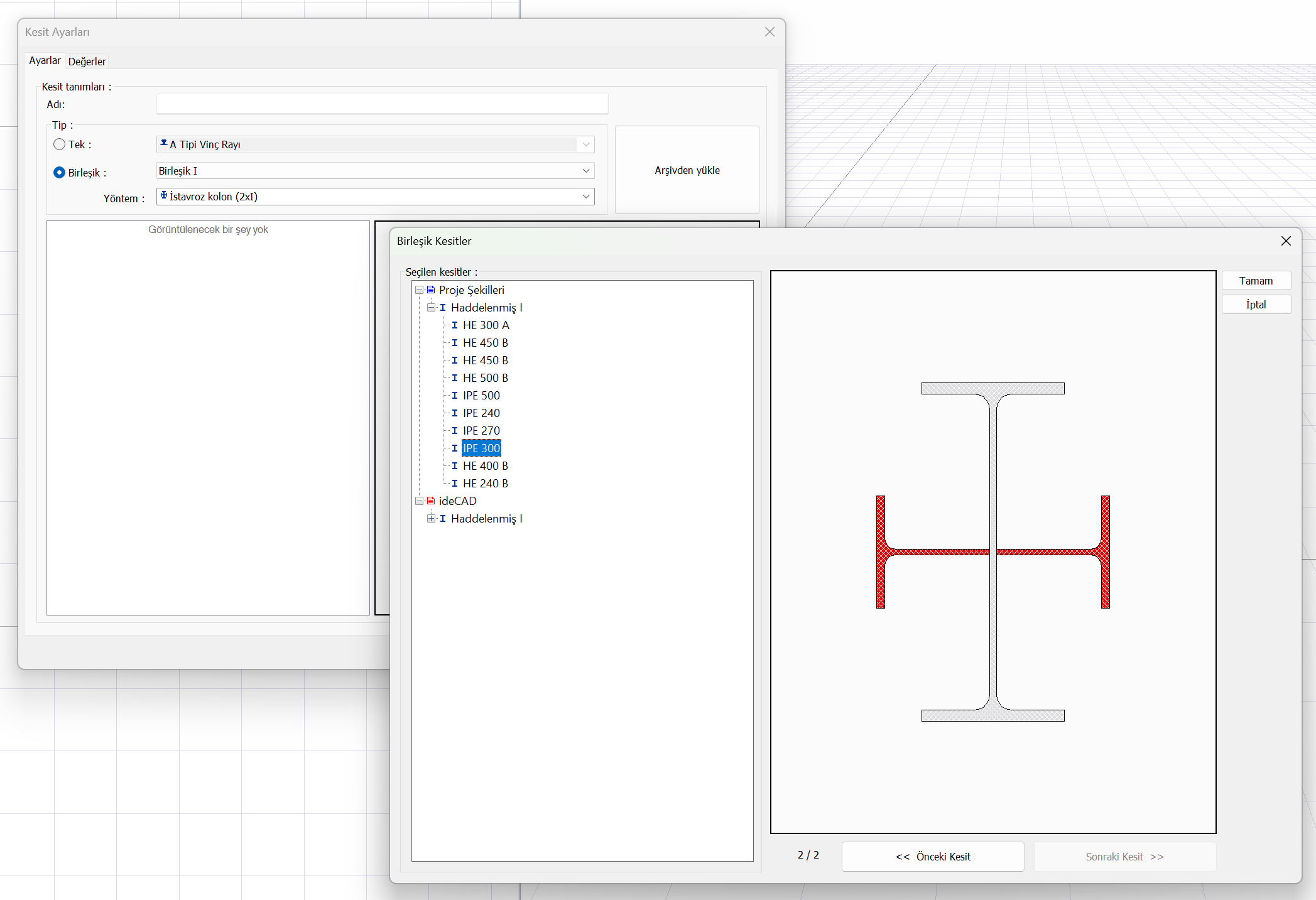The image size is (1316, 900).
Task: Expand Haddelenmiş I under ideCAD
Action: (431, 518)
